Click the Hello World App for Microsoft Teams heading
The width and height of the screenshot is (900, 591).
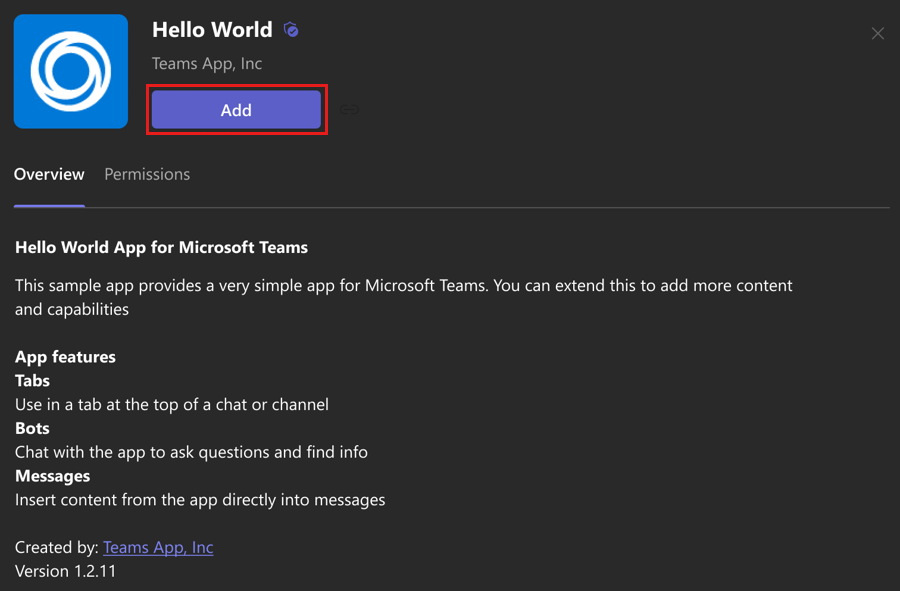coord(161,246)
